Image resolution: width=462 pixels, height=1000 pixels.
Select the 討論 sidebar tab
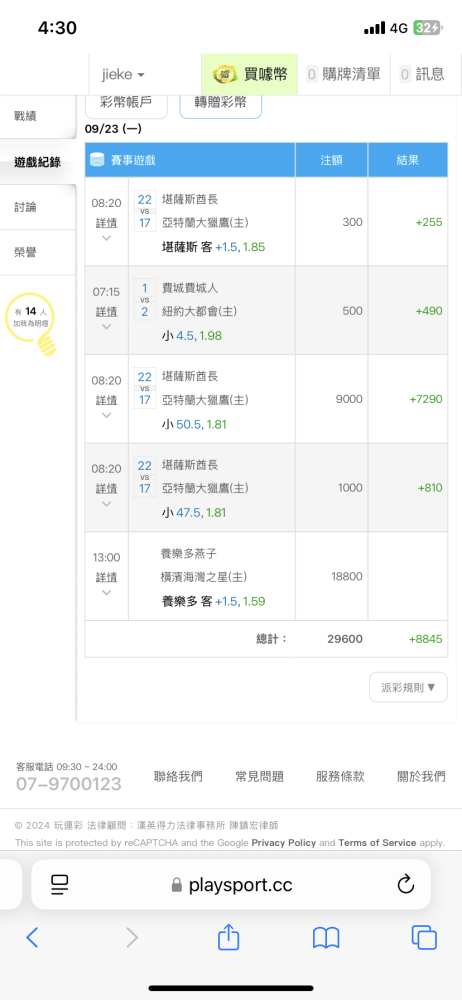click(x=26, y=207)
